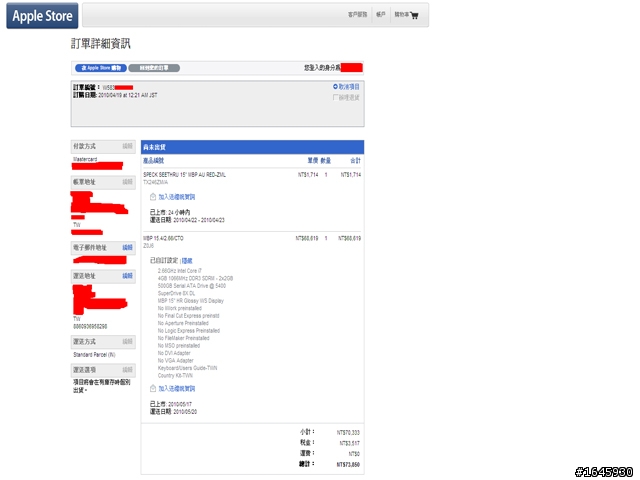Click the 500GB Serial ATA Drive line
This screenshot has width=640, height=480.
(191, 286)
